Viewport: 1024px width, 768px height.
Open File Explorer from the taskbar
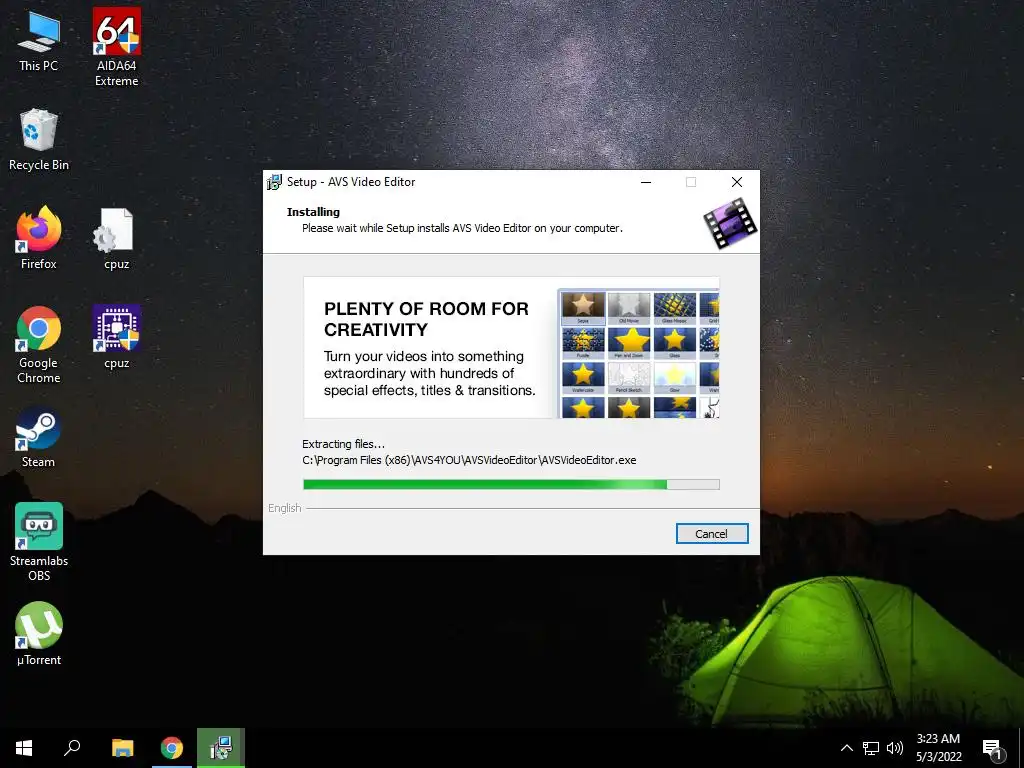pos(122,748)
